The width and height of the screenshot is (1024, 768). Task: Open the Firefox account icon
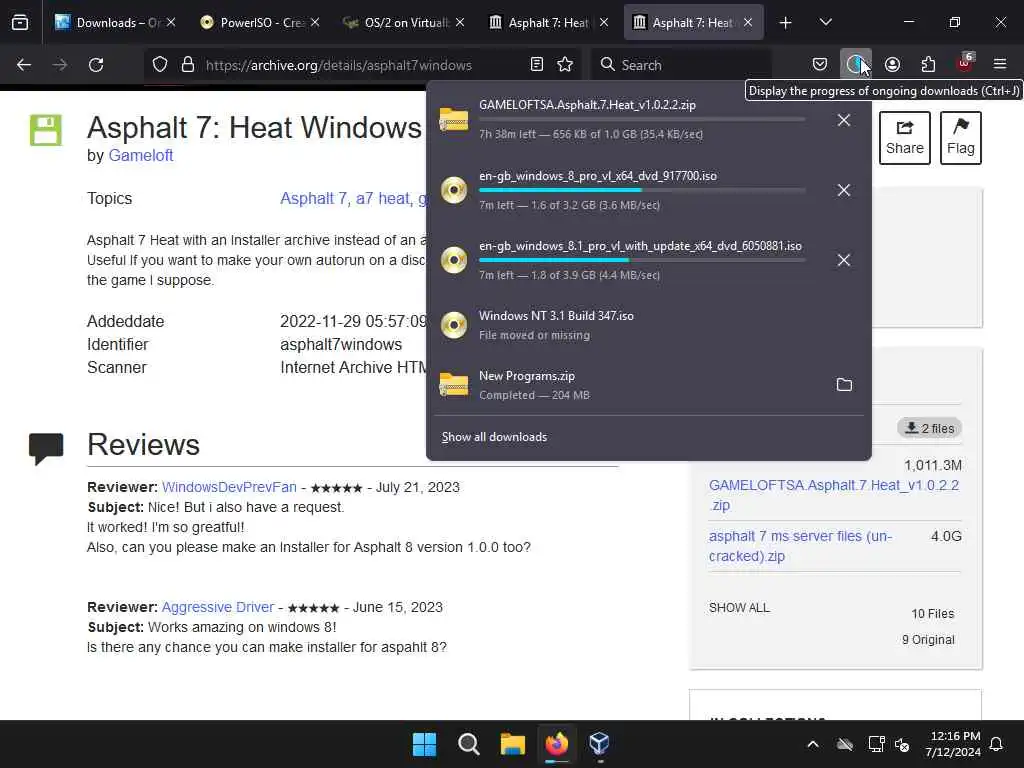pos(892,65)
